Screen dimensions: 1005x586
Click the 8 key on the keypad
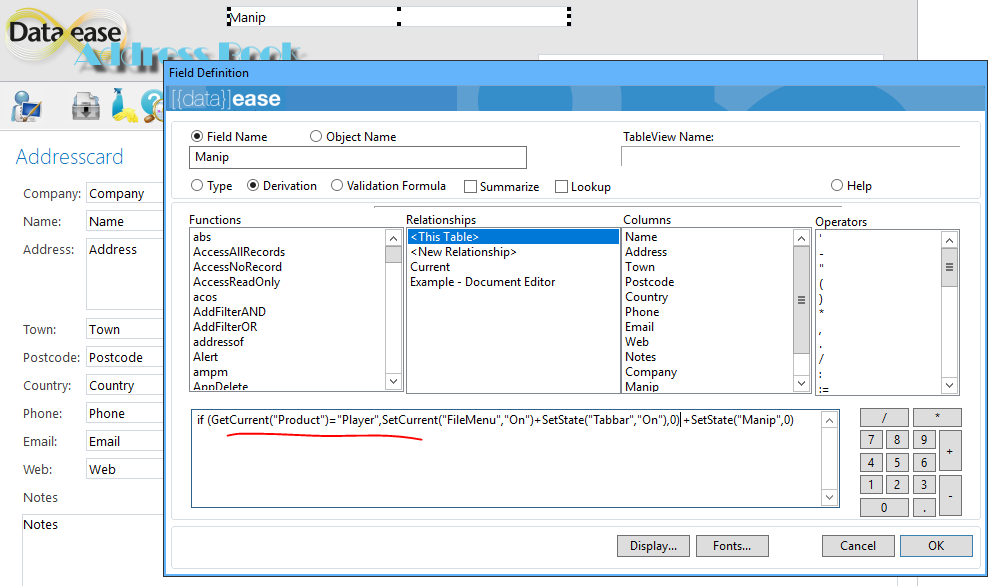(897, 440)
